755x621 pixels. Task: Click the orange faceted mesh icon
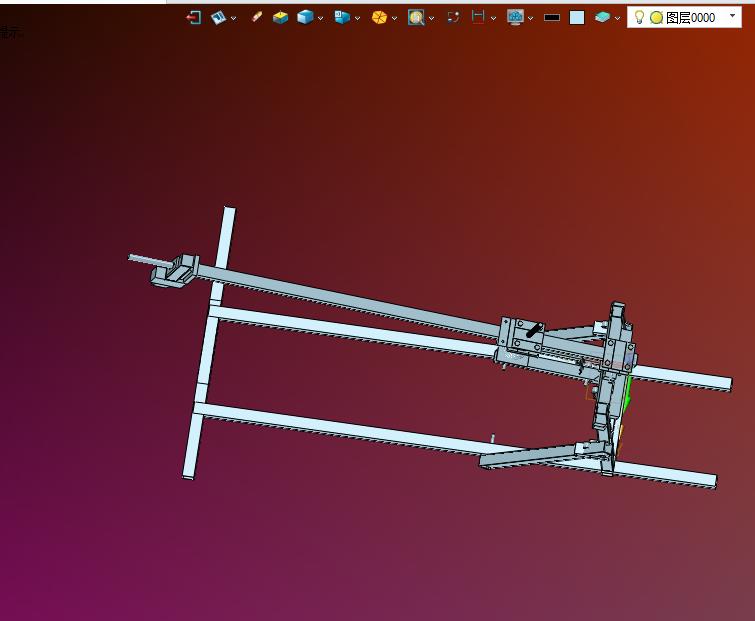point(379,18)
